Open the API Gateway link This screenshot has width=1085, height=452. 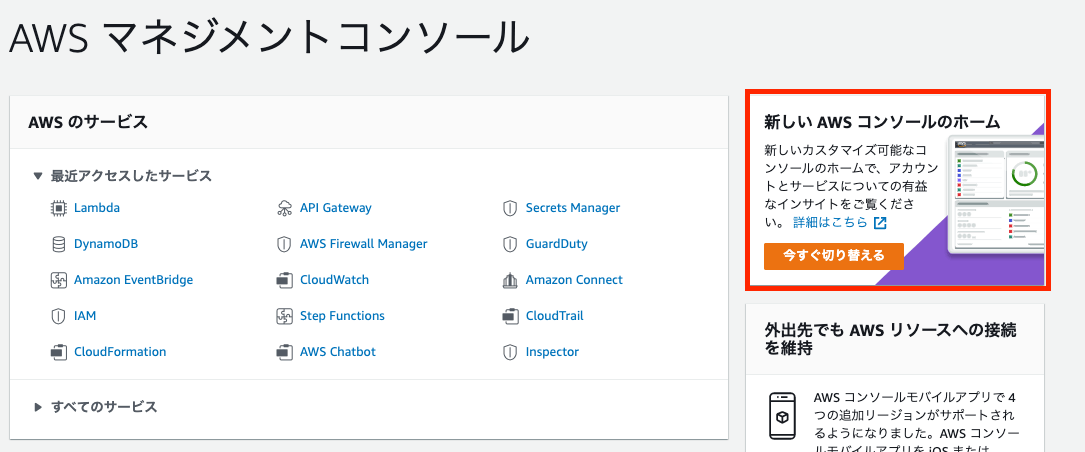point(336,208)
